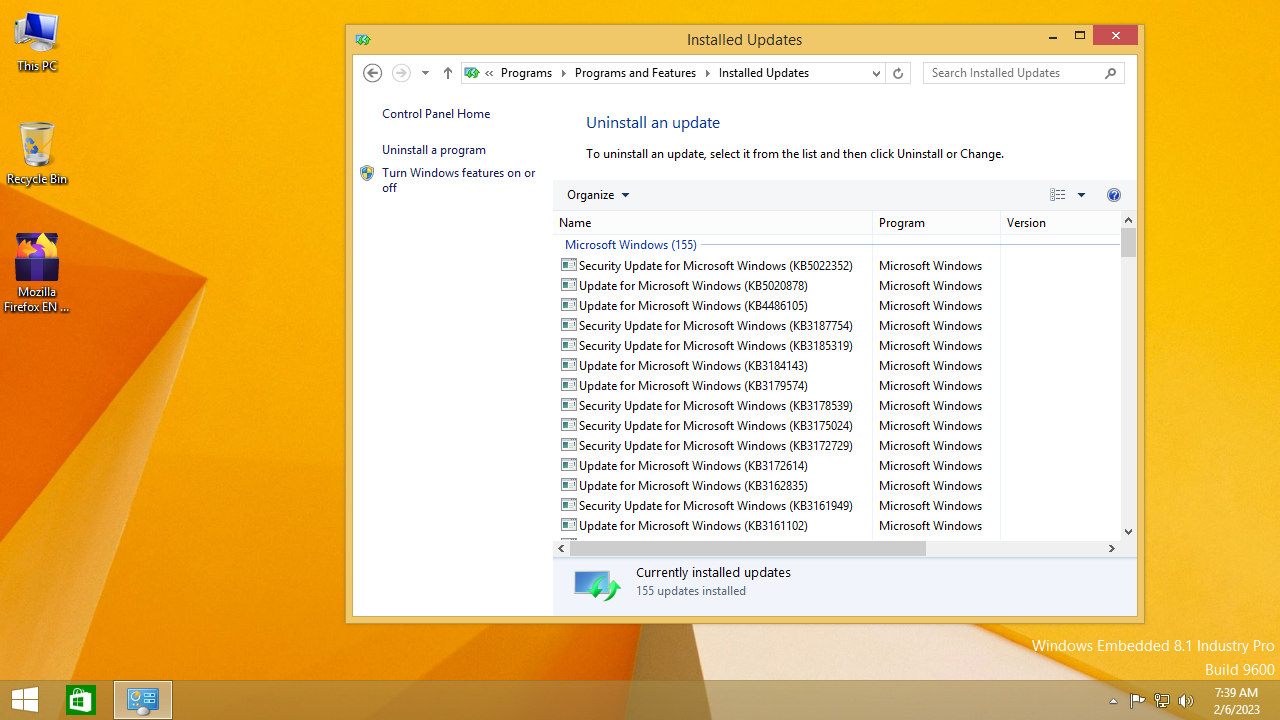
Task: Select Security Update KB3172729 row
Action: pyautogui.click(x=838, y=445)
